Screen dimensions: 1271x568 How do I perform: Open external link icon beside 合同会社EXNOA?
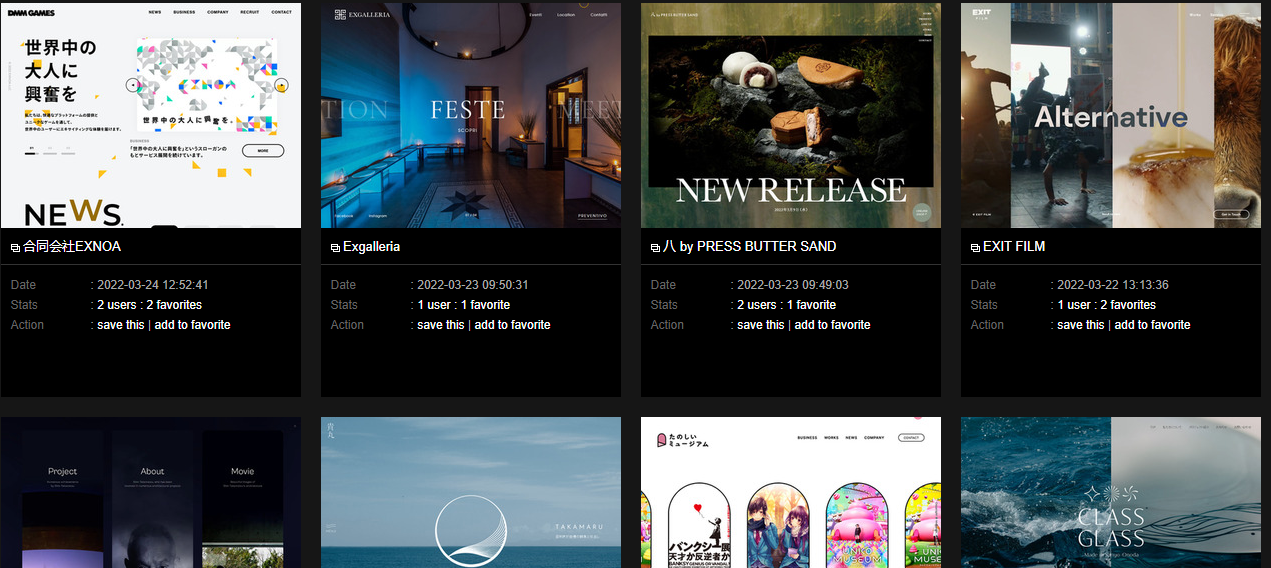click(15, 247)
